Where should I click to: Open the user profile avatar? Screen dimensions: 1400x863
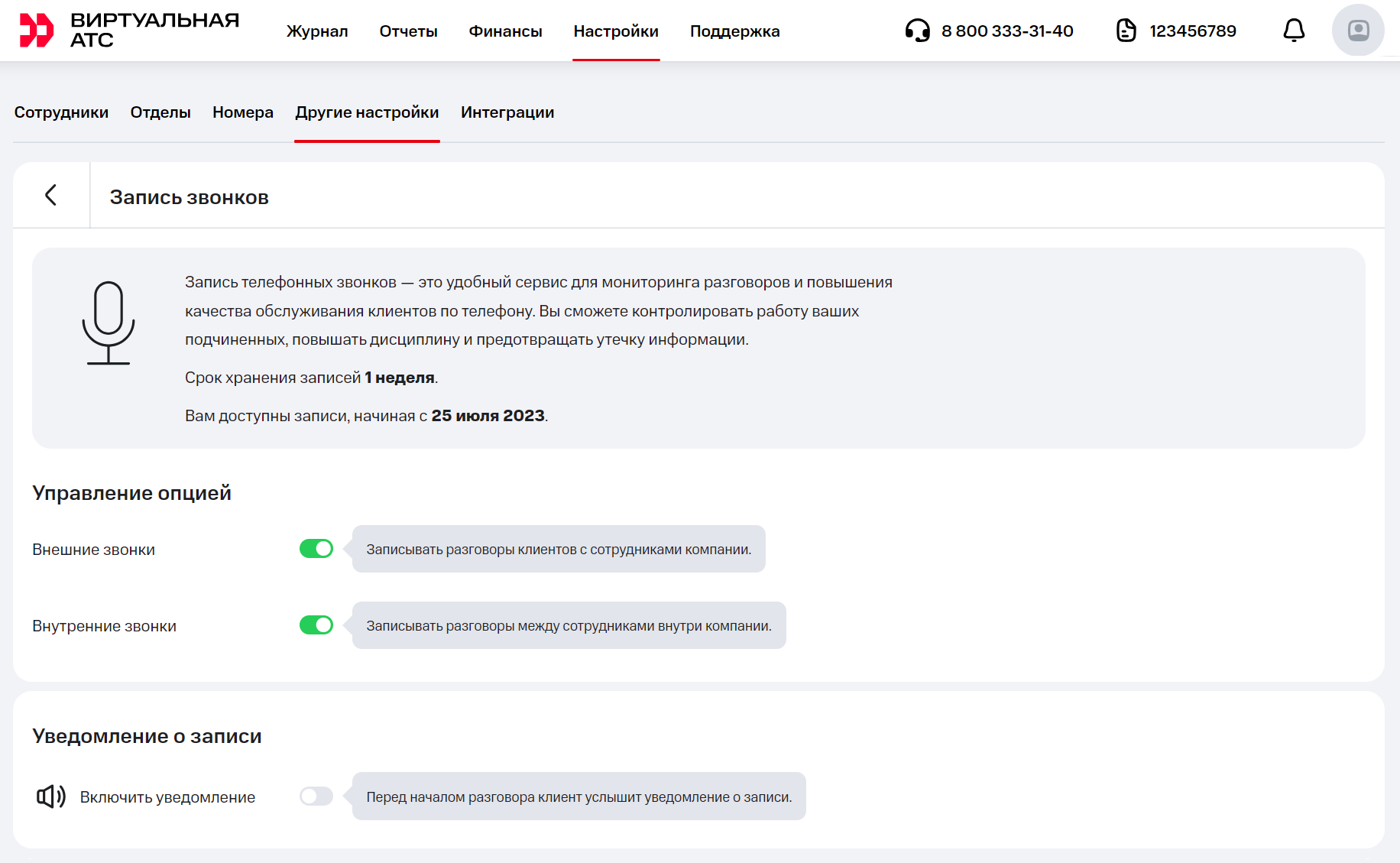click(x=1357, y=31)
